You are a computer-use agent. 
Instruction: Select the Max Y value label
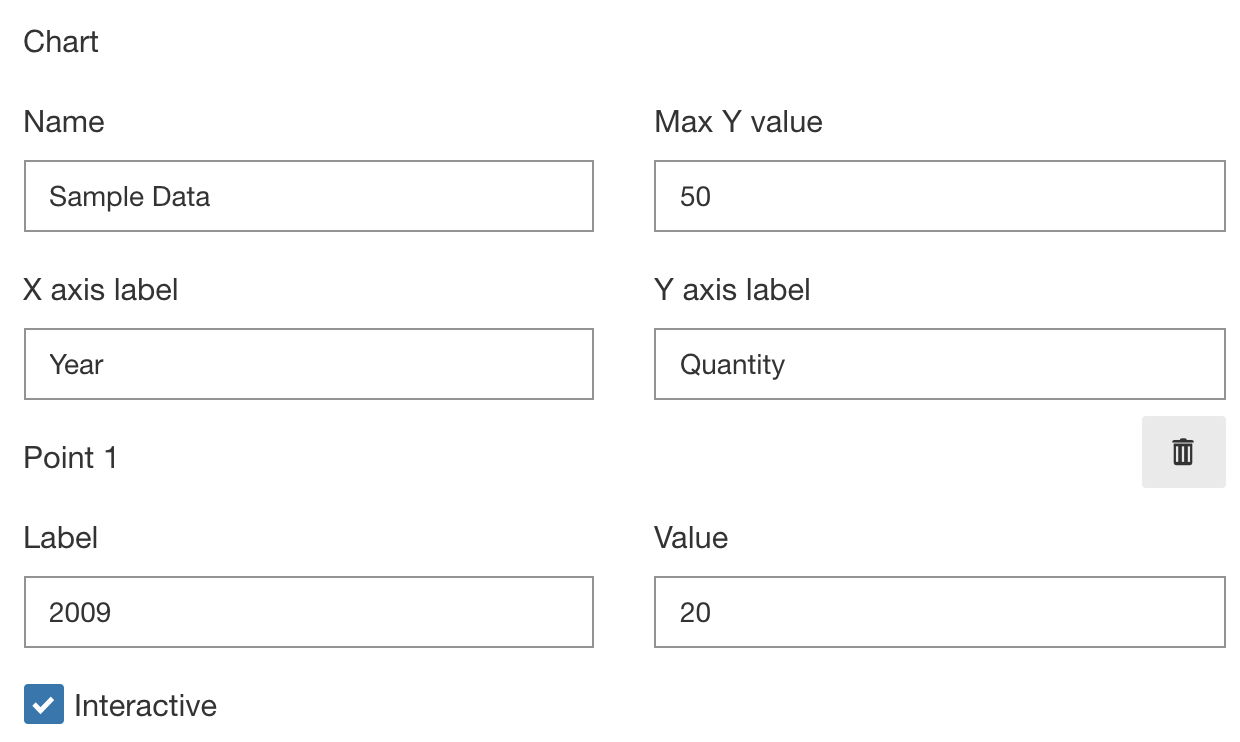tap(738, 121)
